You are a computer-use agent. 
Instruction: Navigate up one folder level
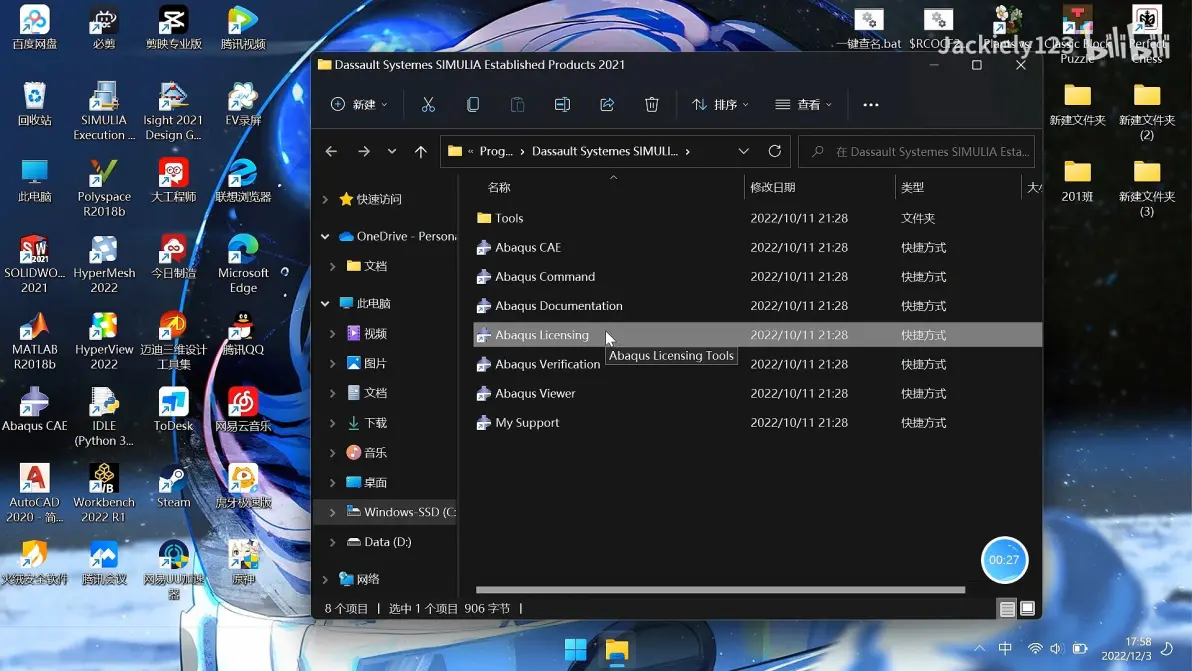click(x=420, y=151)
